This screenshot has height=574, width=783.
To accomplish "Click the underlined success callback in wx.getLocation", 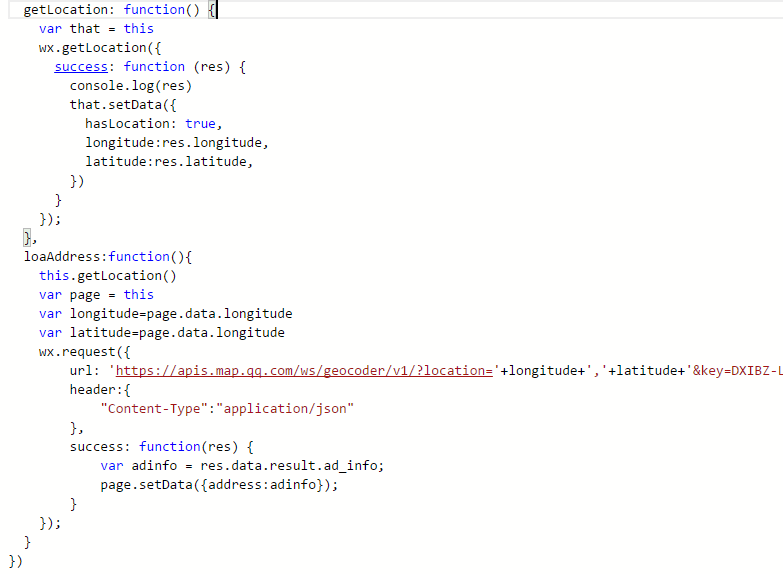I will pos(80,66).
